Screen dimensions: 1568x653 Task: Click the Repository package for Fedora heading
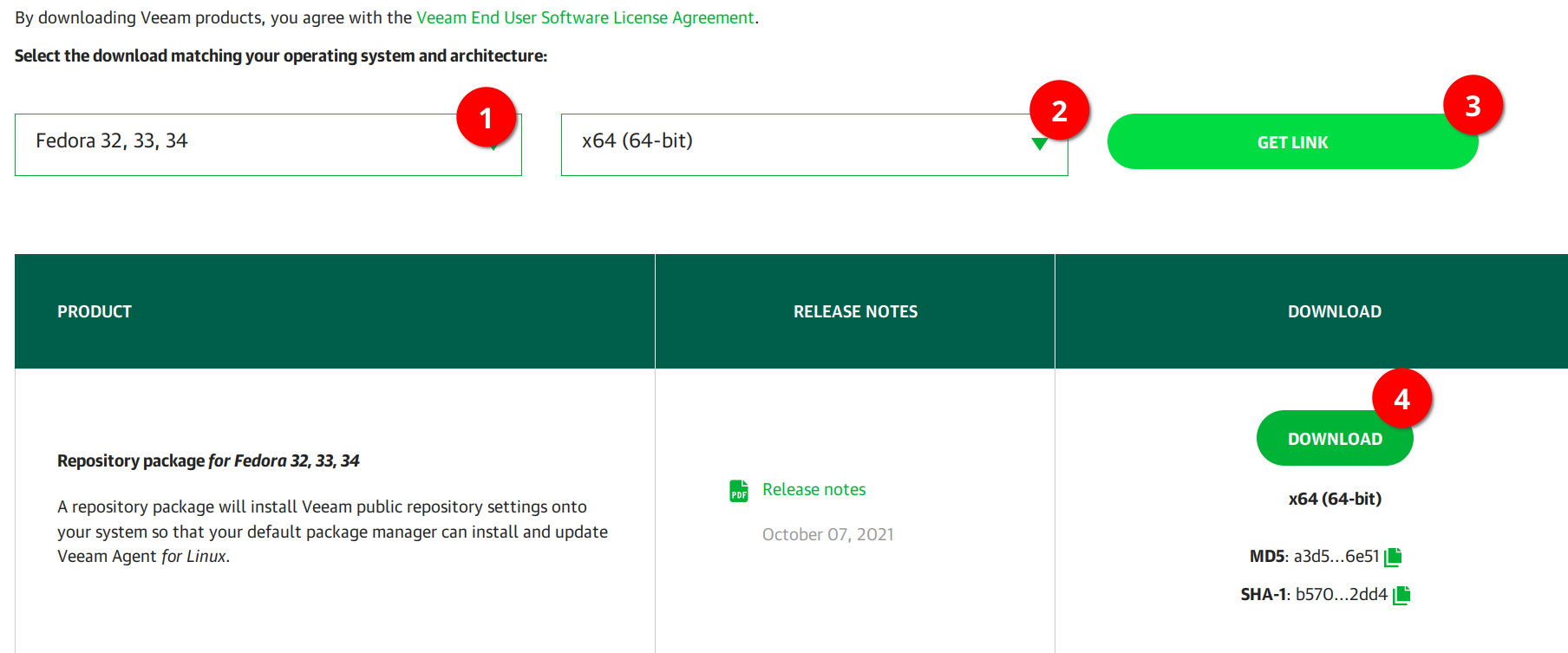[208, 460]
